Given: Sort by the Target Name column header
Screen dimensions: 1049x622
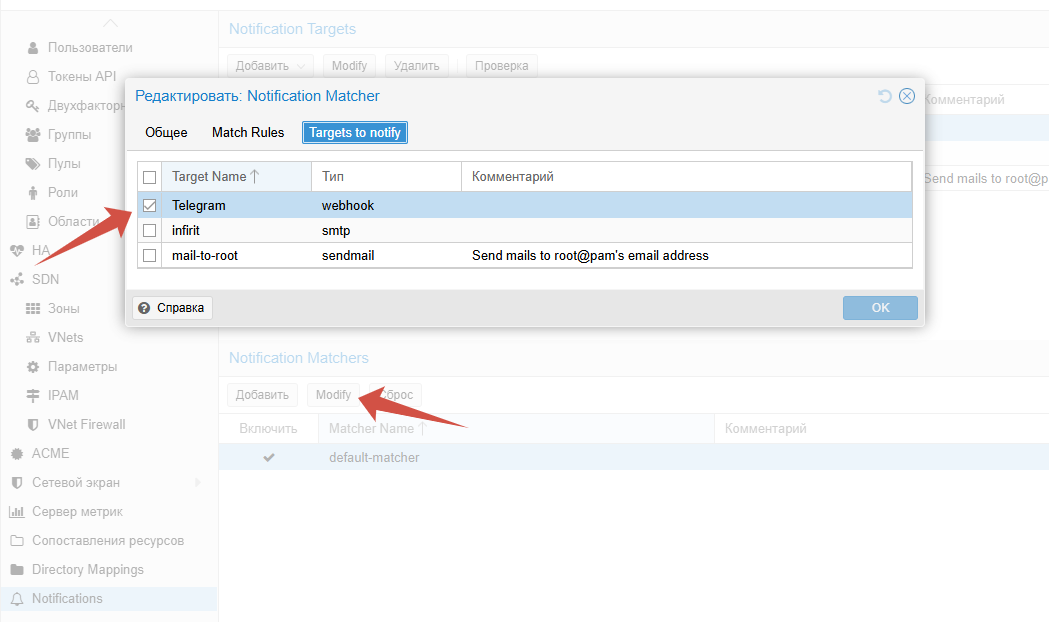Looking at the screenshot, I should tap(237, 177).
